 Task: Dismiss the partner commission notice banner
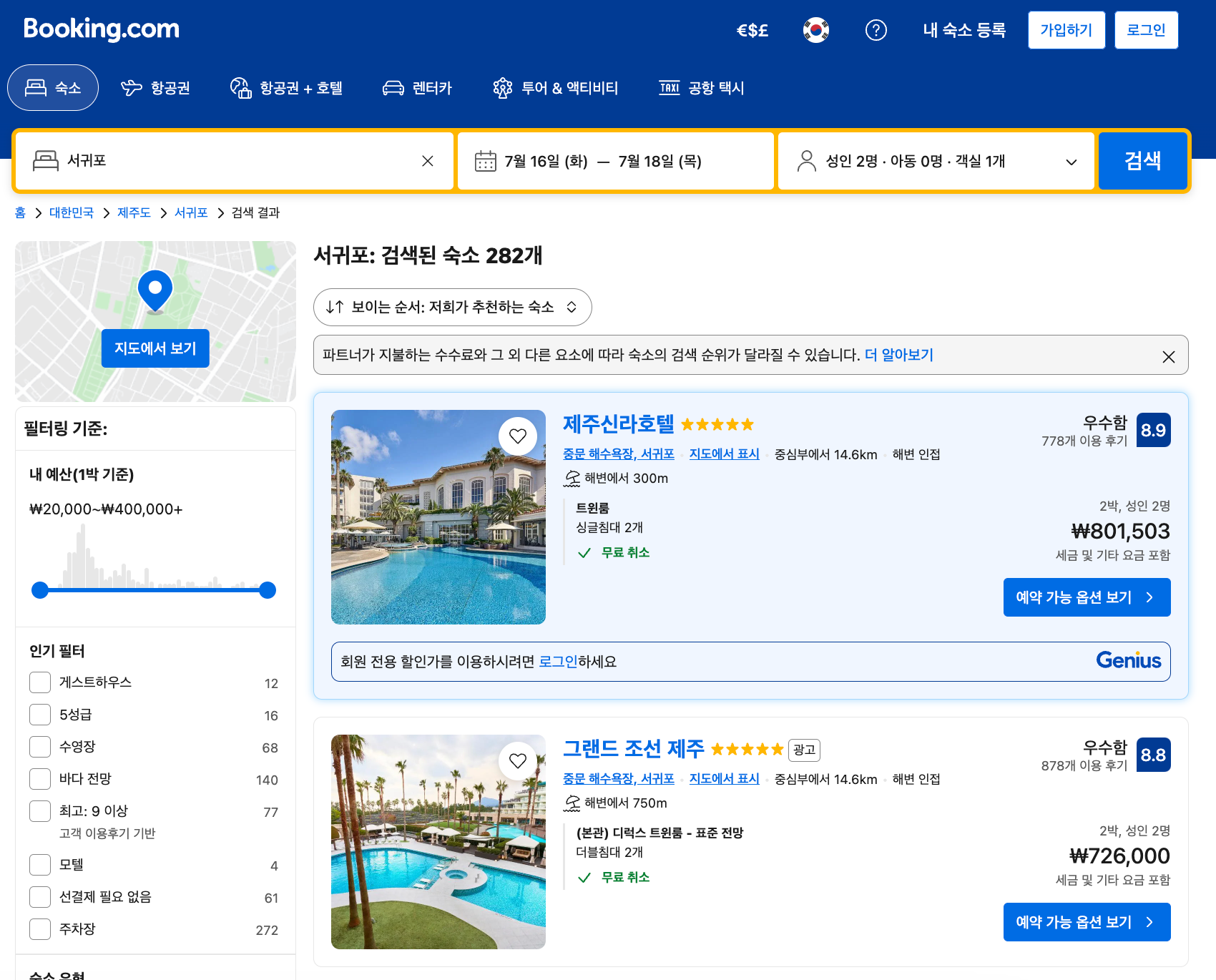coord(1169,356)
